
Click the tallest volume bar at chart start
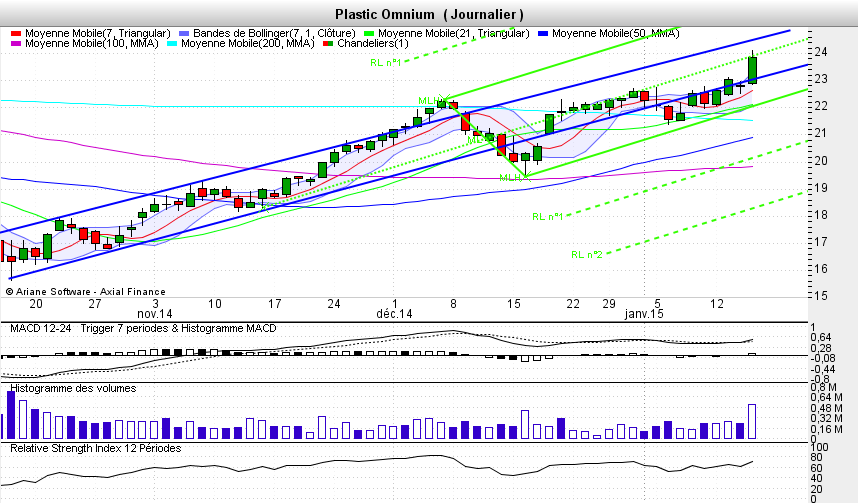pos(11,415)
